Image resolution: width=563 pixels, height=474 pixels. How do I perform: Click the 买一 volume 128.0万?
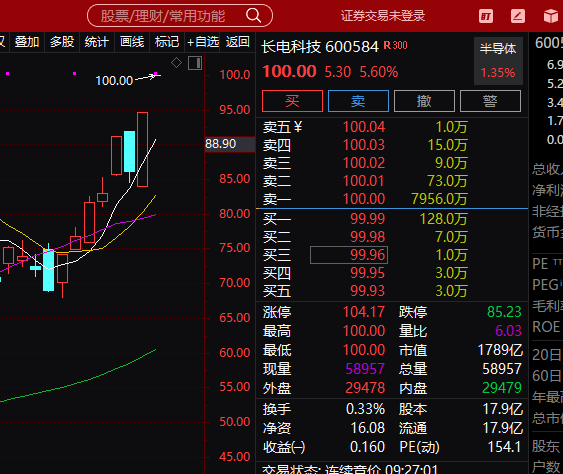[x=443, y=219]
